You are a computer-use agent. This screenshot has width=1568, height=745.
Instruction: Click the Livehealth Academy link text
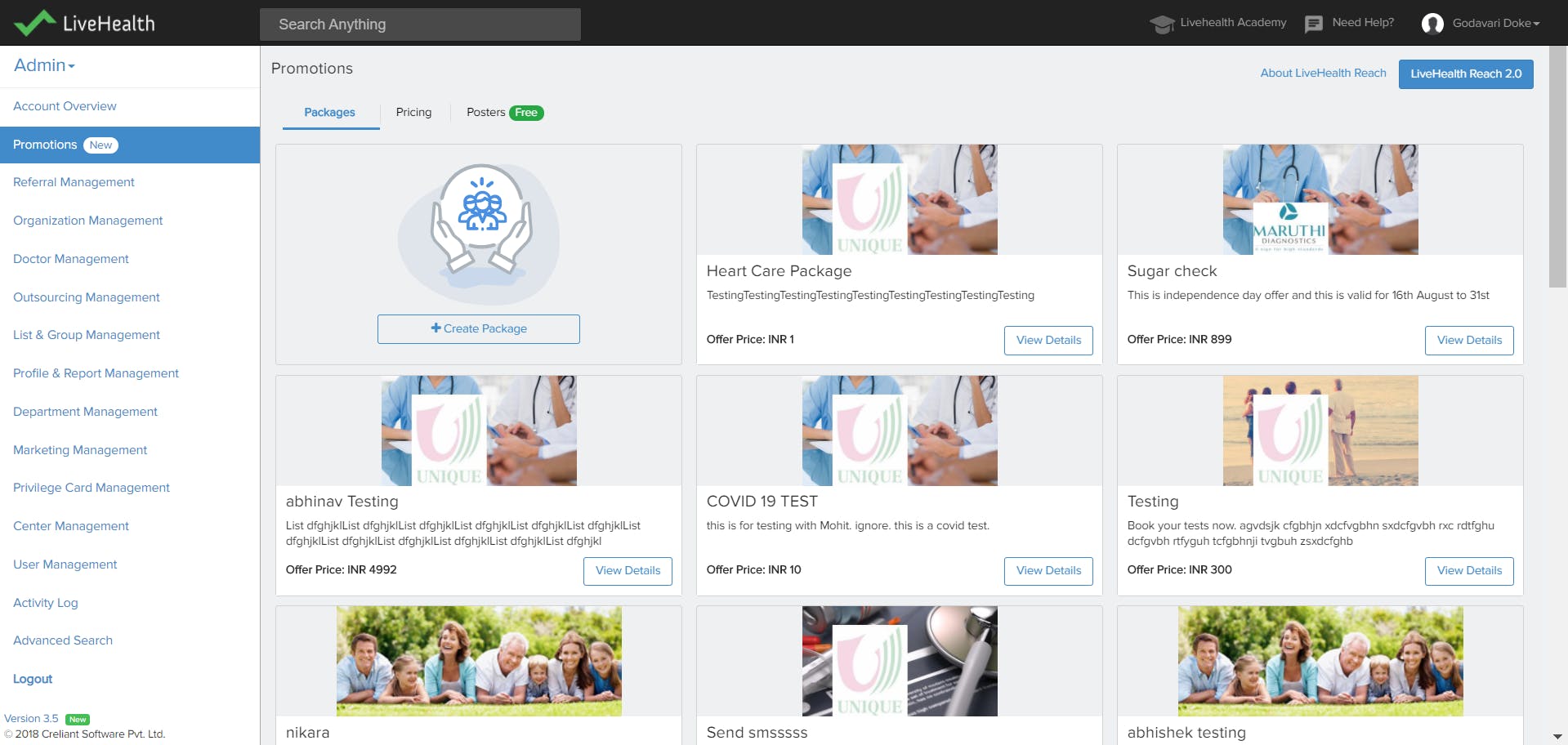pyautogui.click(x=1233, y=23)
